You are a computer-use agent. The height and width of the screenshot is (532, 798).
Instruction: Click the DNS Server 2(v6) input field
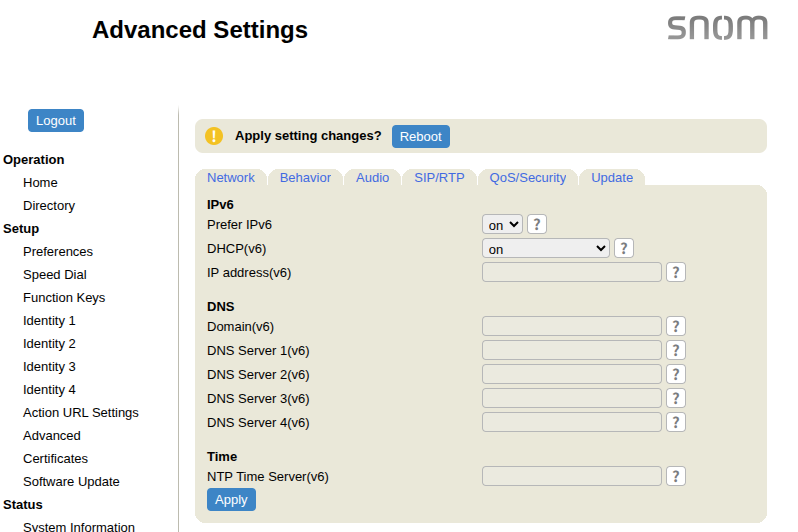coord(572,374)
